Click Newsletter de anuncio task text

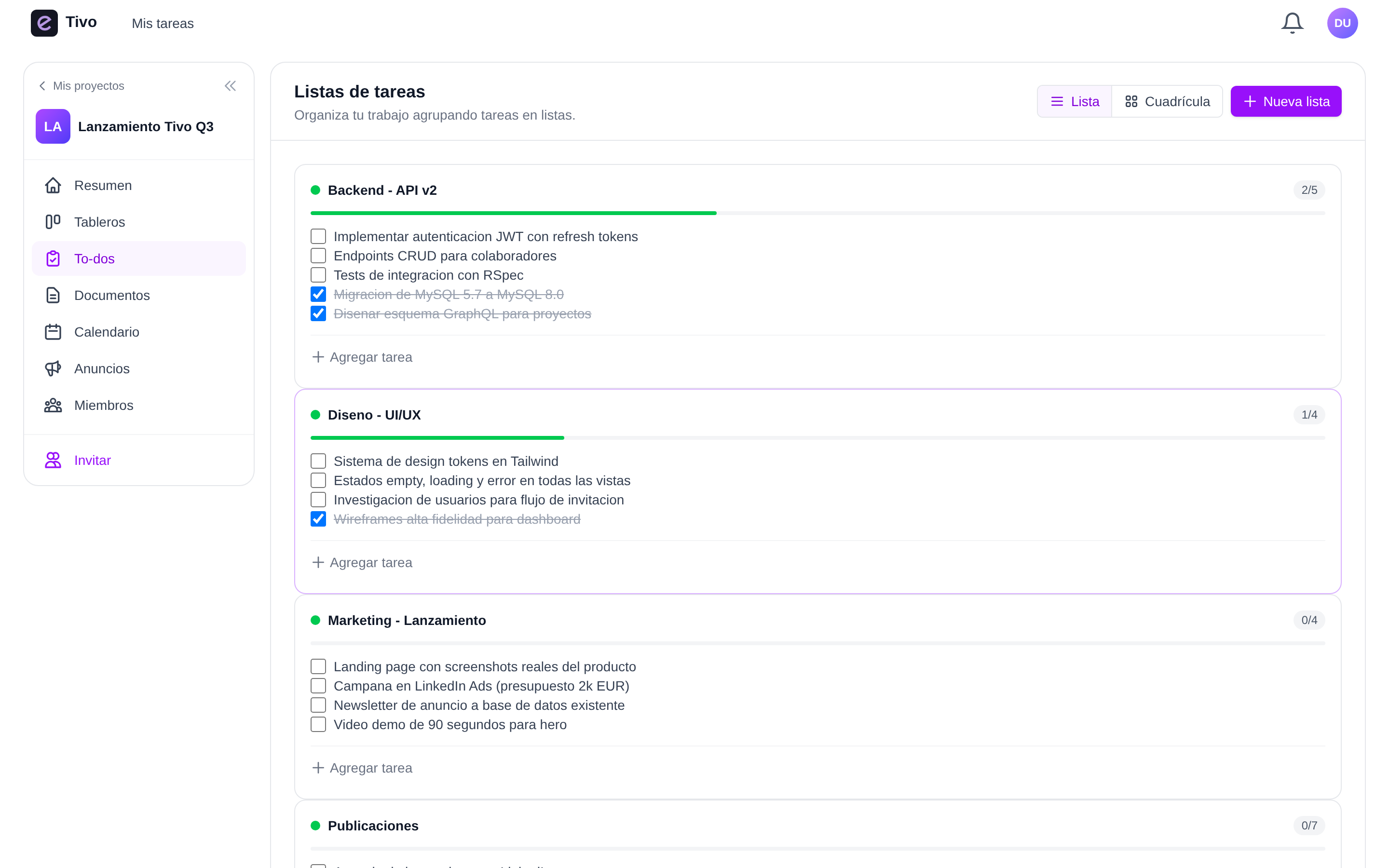click(479, 705)
